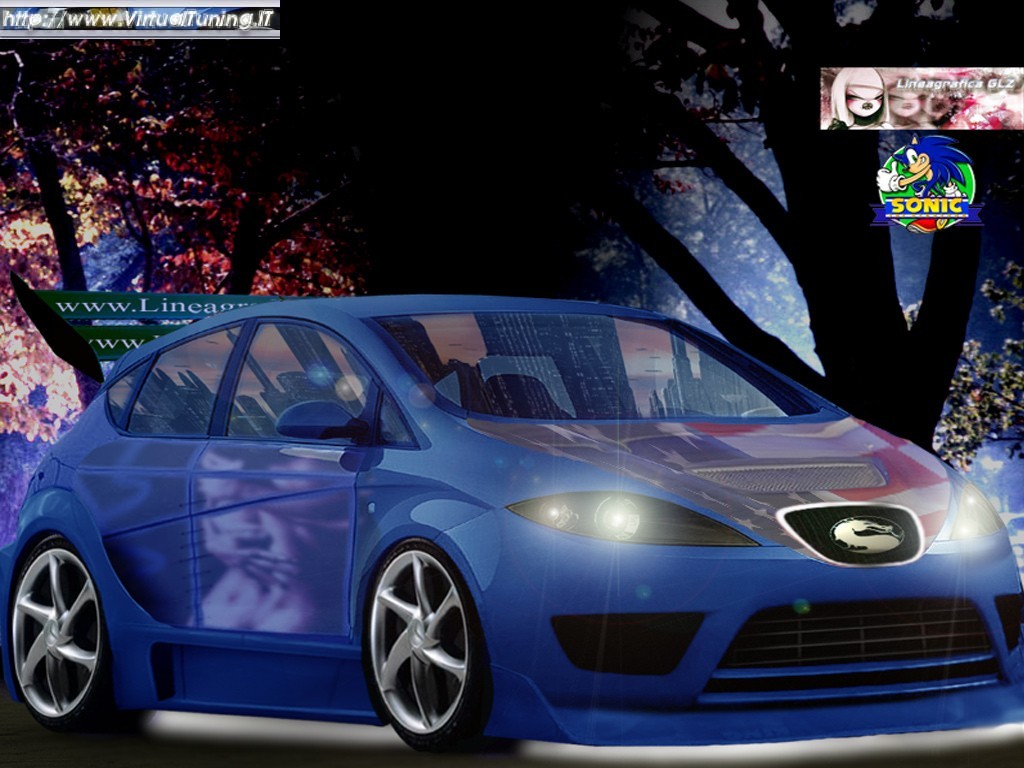Screen dimensions: 1024x768
Task: Click the dragon emblem on the car grille
Action: 867,534
